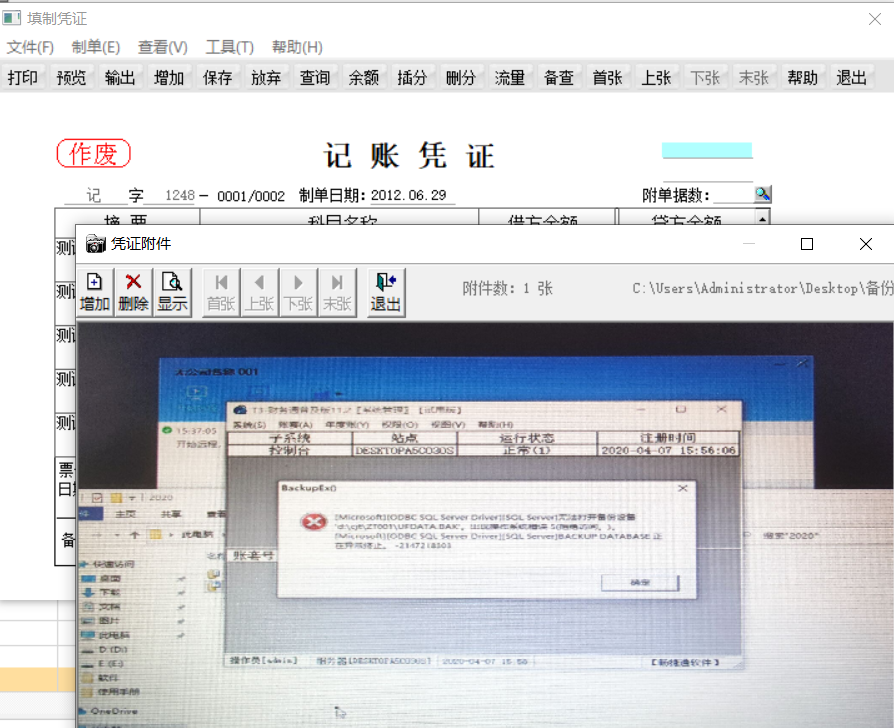
Task: Open the 工具(T) menu
Action: [230, 47]
